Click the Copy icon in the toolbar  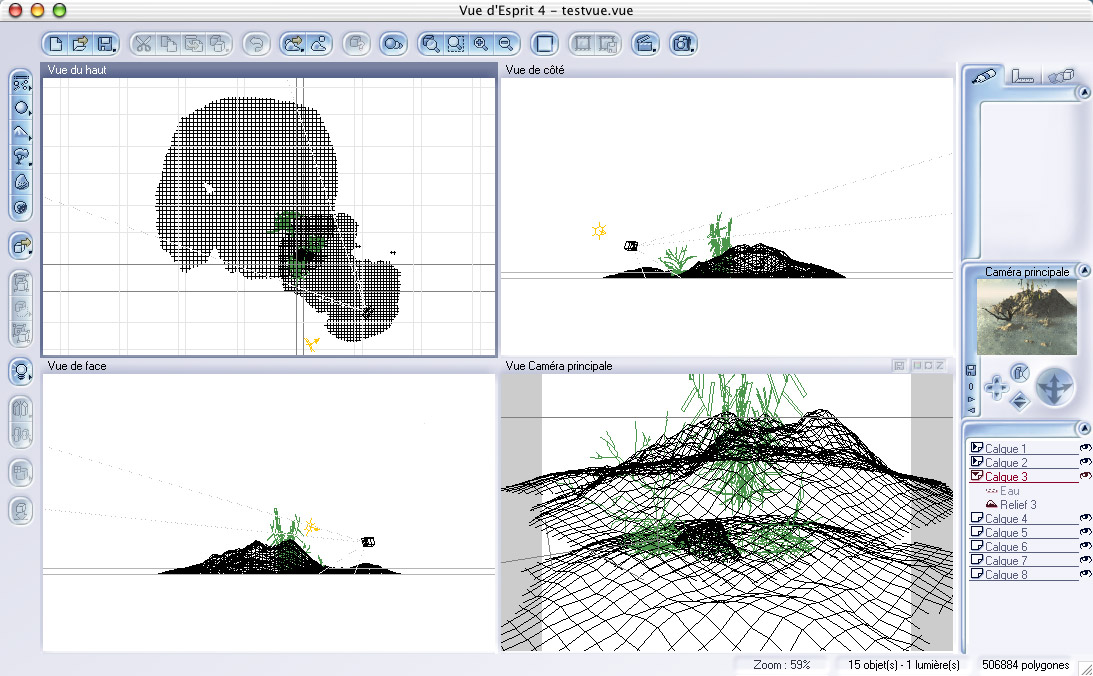[x=168, y=44]
